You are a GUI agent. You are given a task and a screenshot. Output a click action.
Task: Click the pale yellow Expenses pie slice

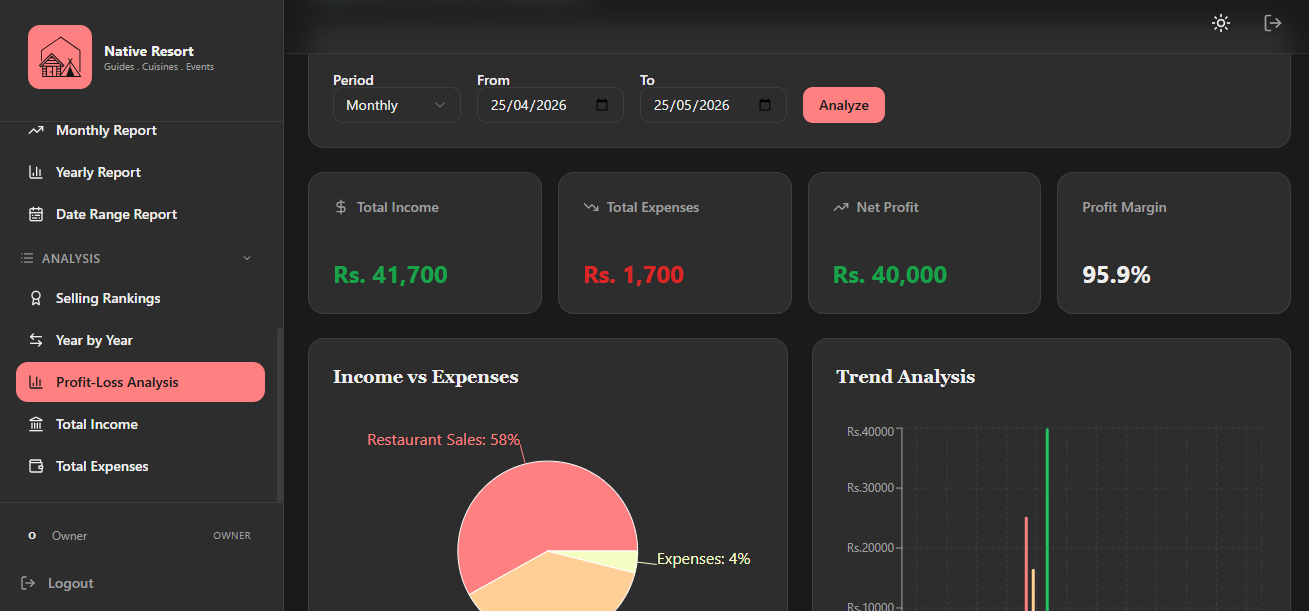click(618, 561)
